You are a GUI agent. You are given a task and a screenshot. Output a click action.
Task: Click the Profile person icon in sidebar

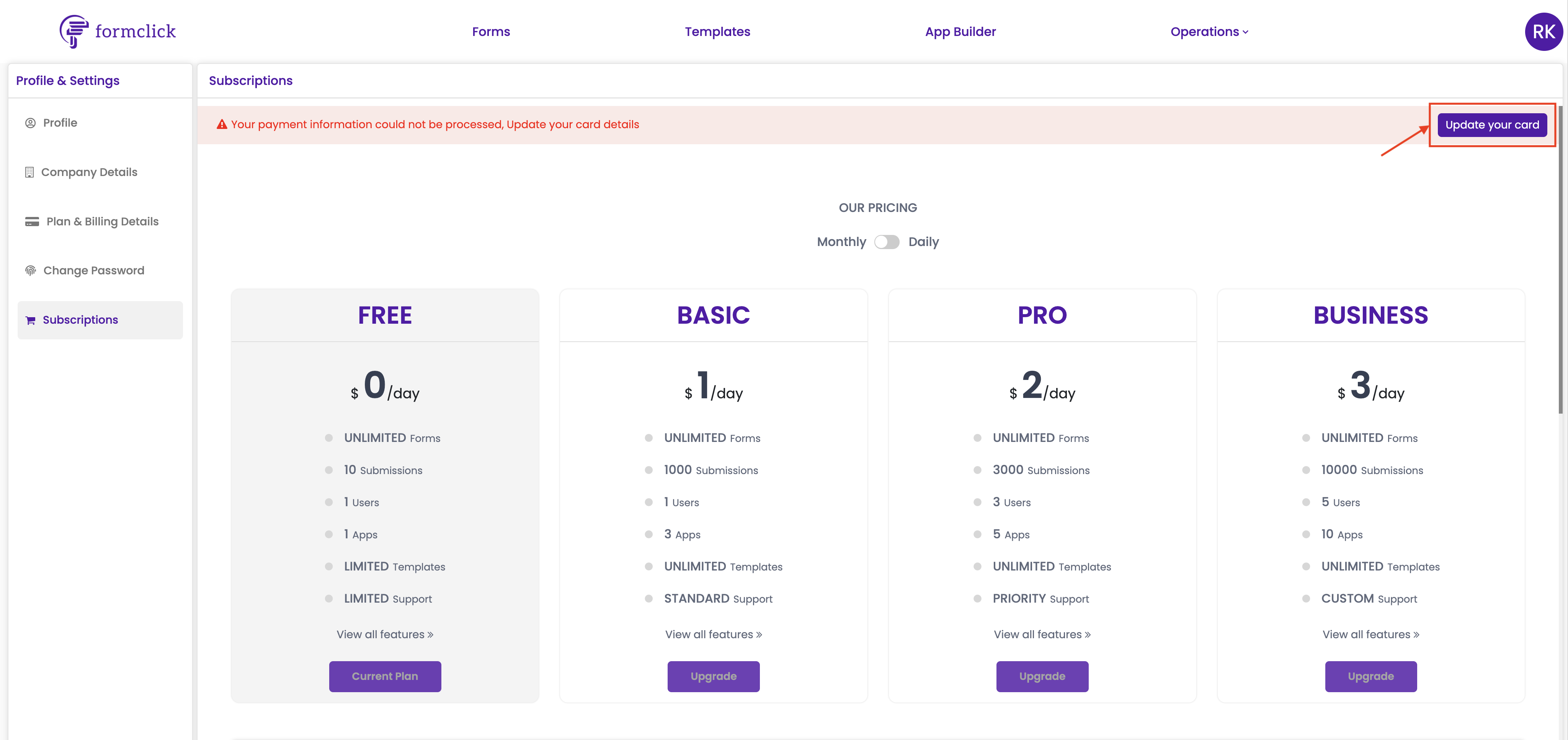pyautogui.click(x=31, y=123)
